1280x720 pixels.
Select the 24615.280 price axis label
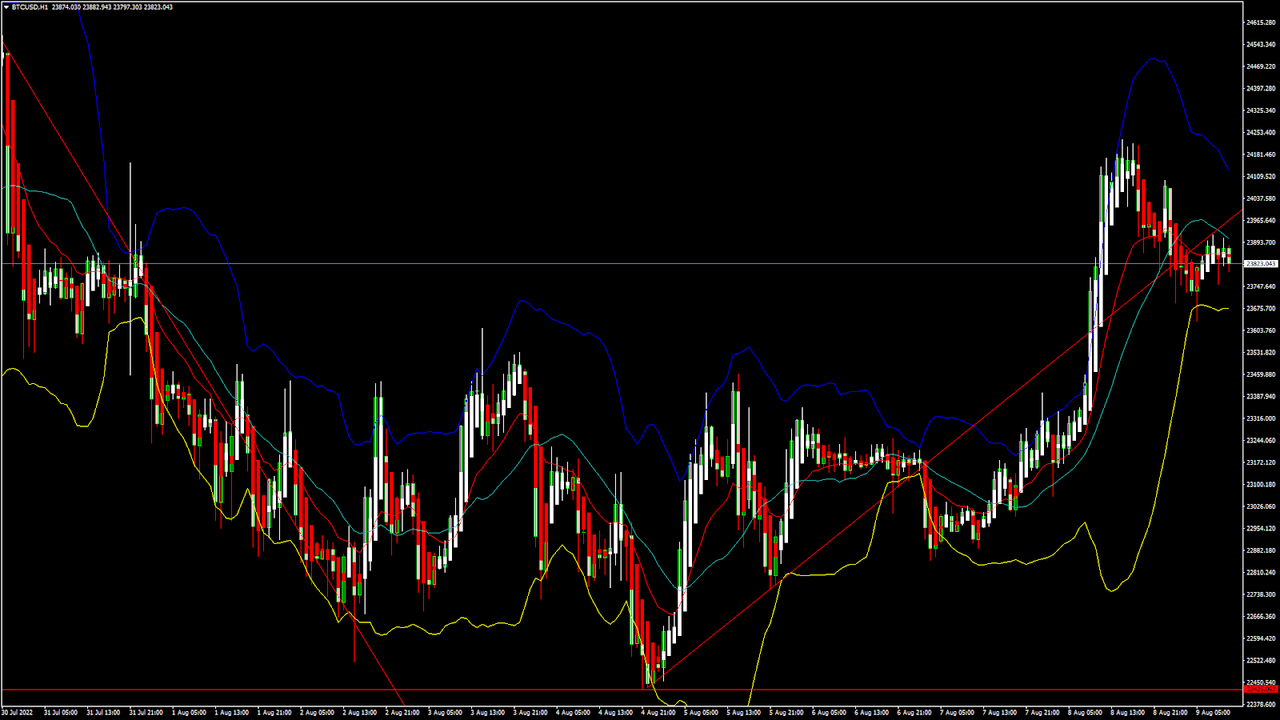(1259, 22)
